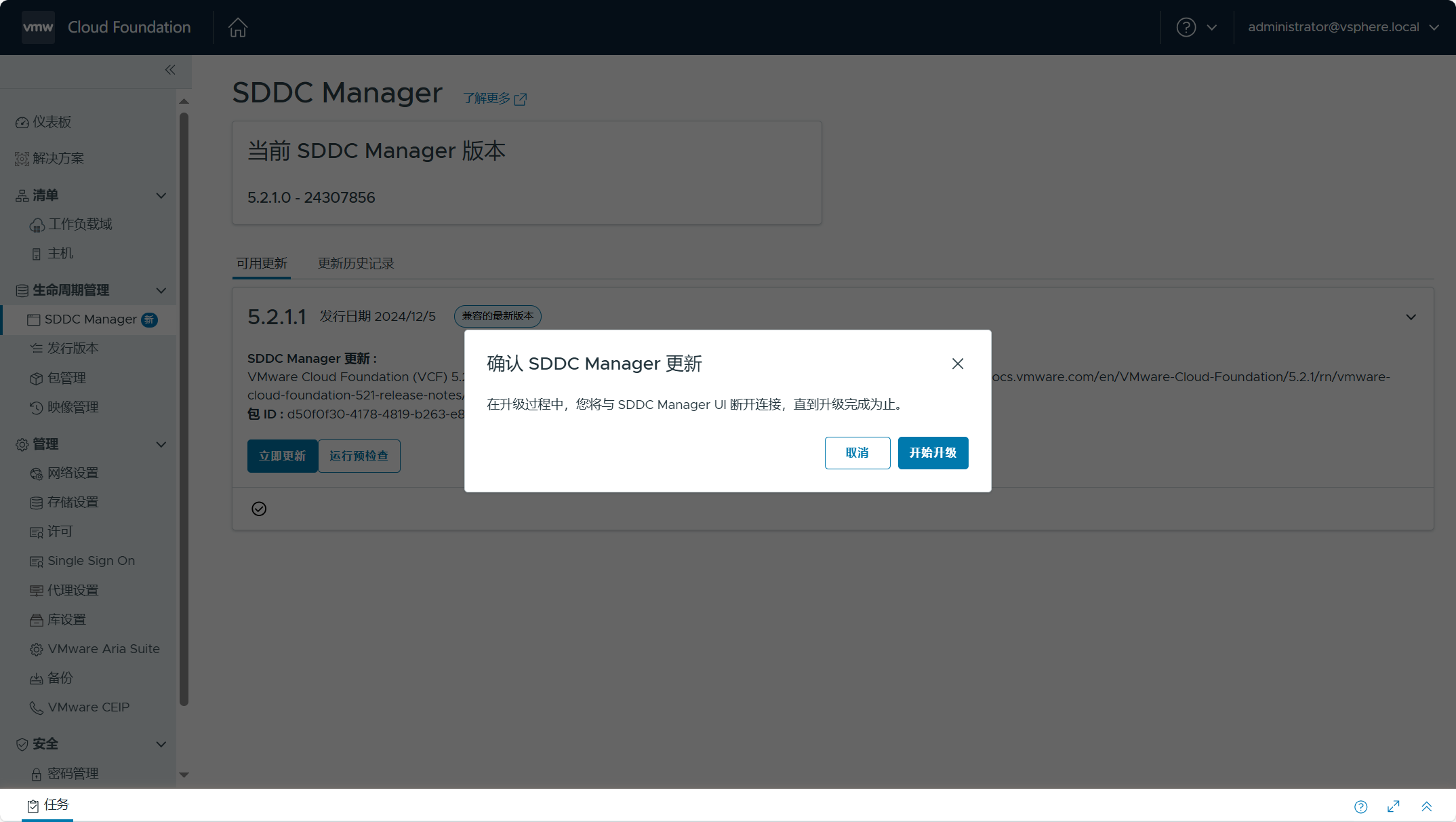Viewport: 1456px width, 822px height.
Task: Click the Hosts (主机) icon
Action: pyautogui.click(x=37, y=254)
